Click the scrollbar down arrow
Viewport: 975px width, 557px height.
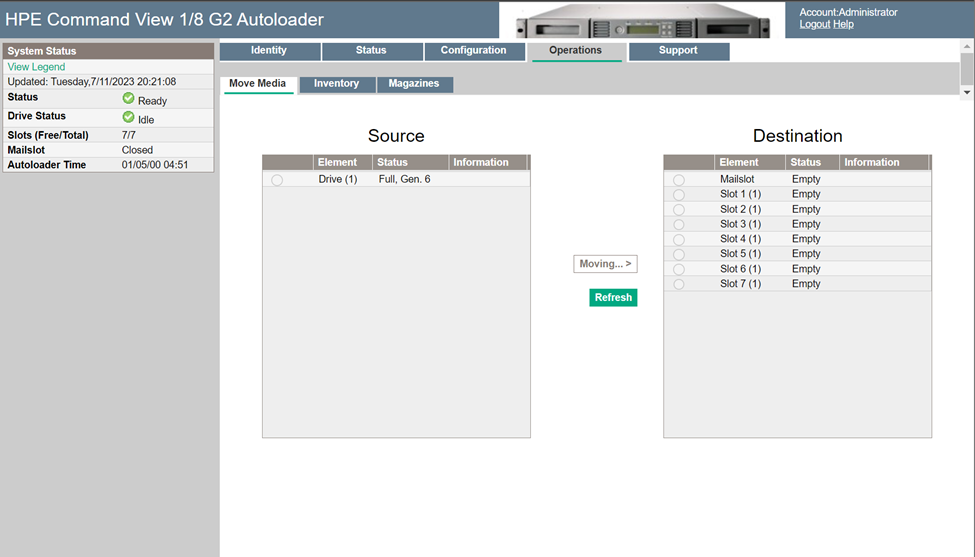[x=966, y=92]
